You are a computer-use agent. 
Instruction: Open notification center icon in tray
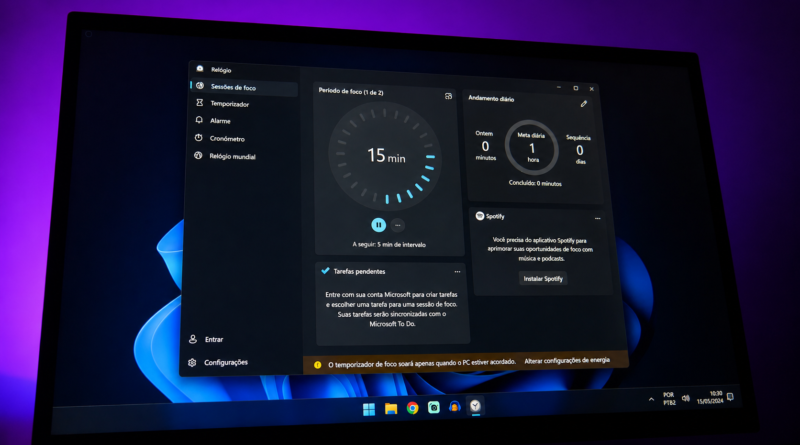point(730,397)
